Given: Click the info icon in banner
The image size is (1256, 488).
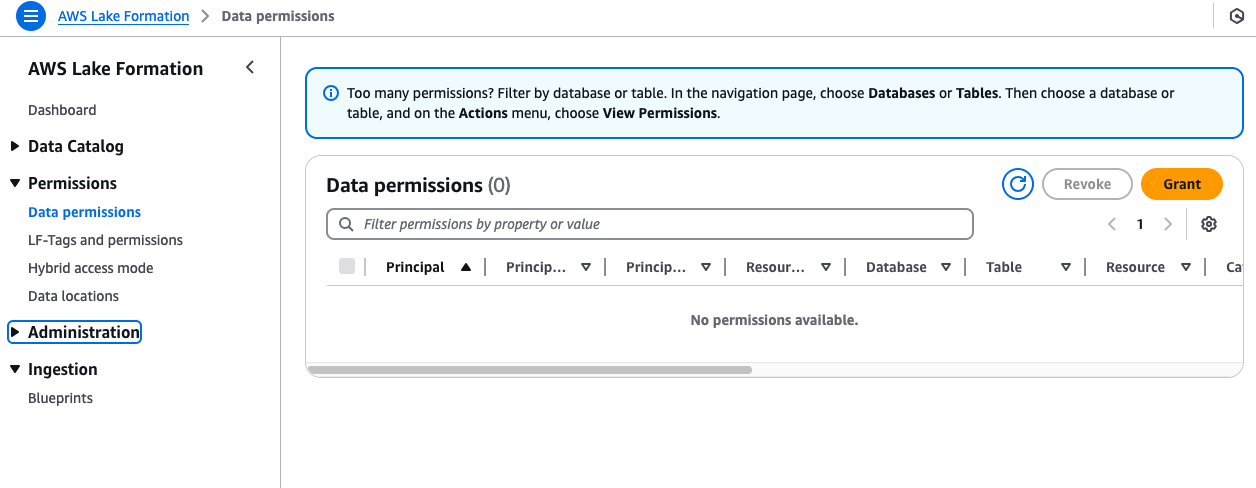Looking at the screenshot, I should tap(331, 93).
